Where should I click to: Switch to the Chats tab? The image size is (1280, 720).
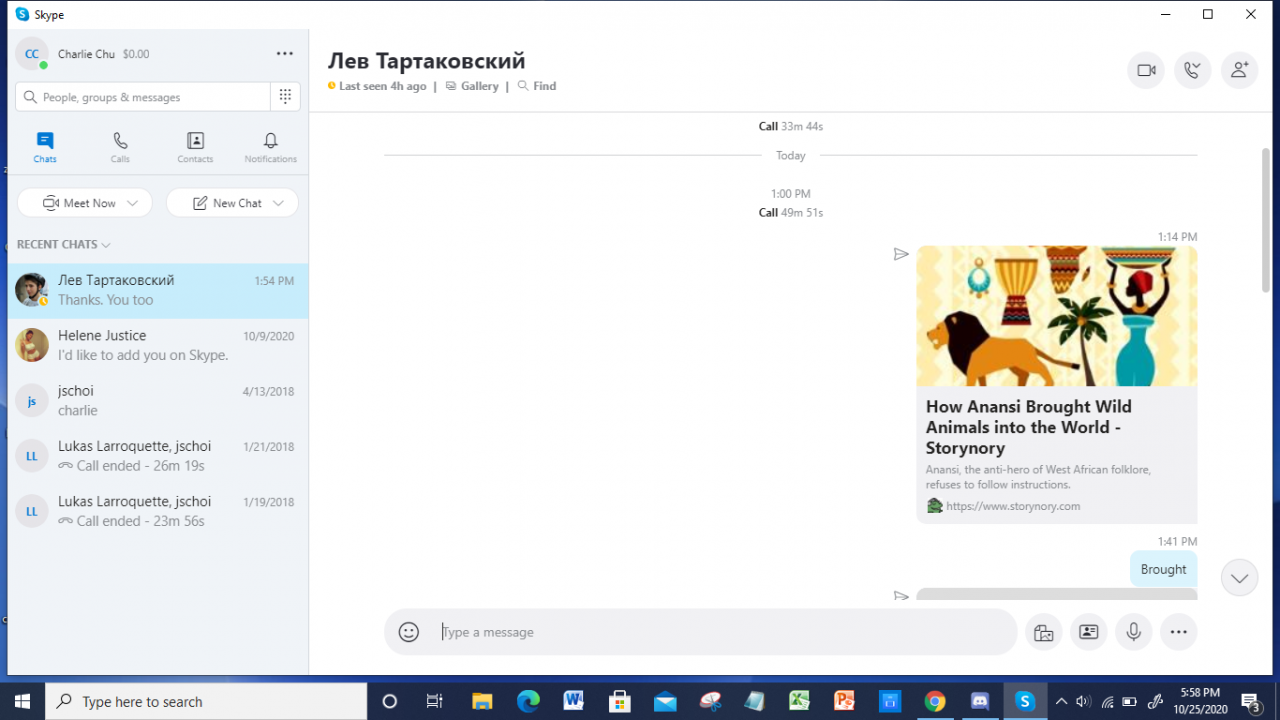pos(45,147)
